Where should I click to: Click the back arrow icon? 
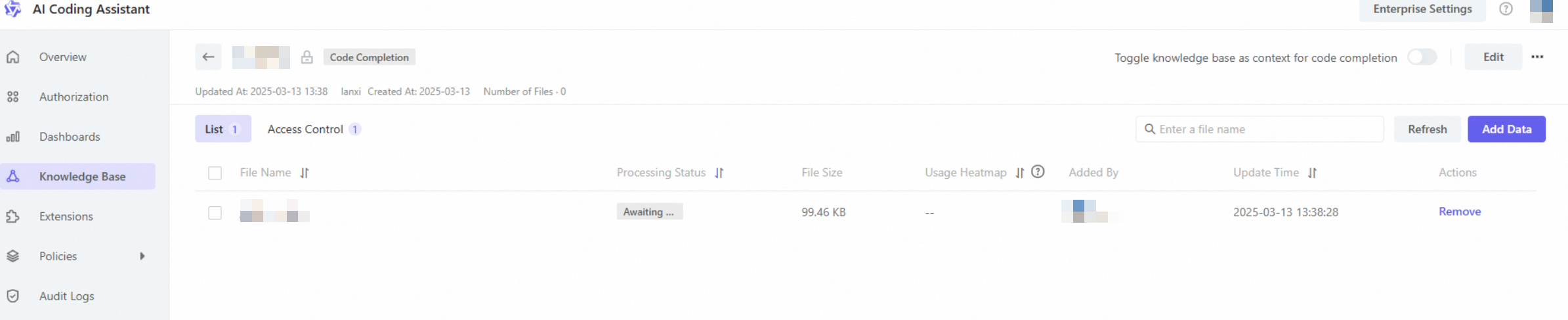208,57
